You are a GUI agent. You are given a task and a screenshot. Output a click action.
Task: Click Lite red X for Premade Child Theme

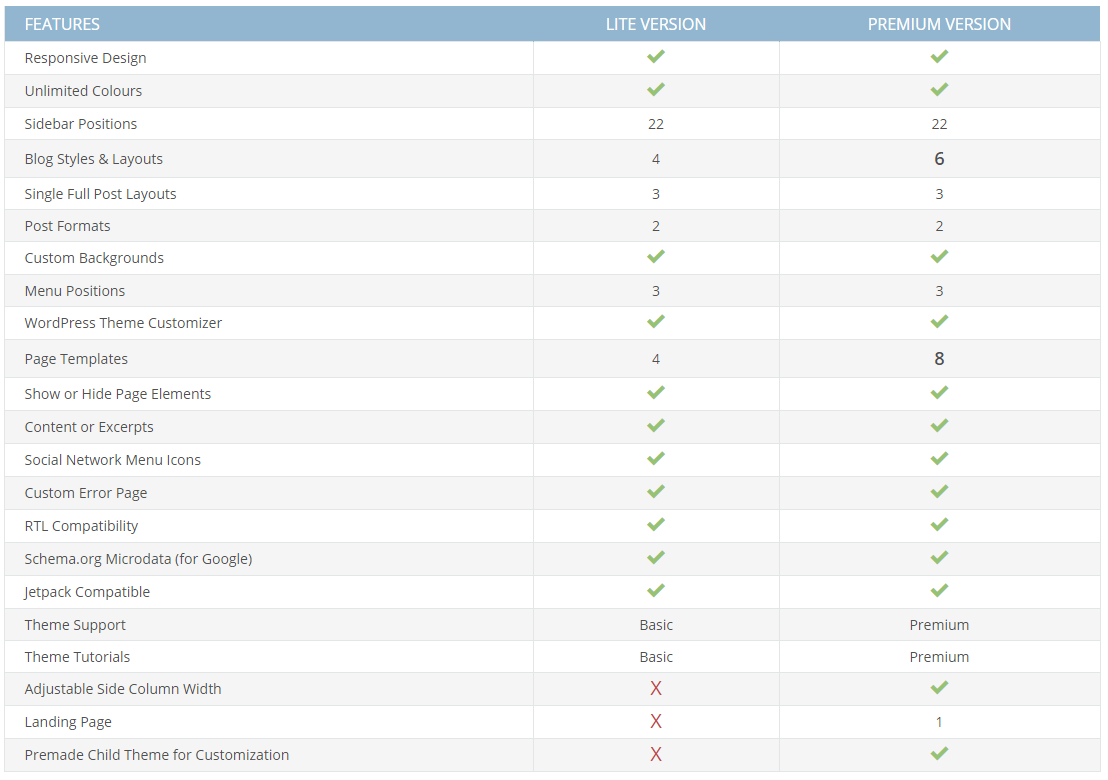pos(656,754)
